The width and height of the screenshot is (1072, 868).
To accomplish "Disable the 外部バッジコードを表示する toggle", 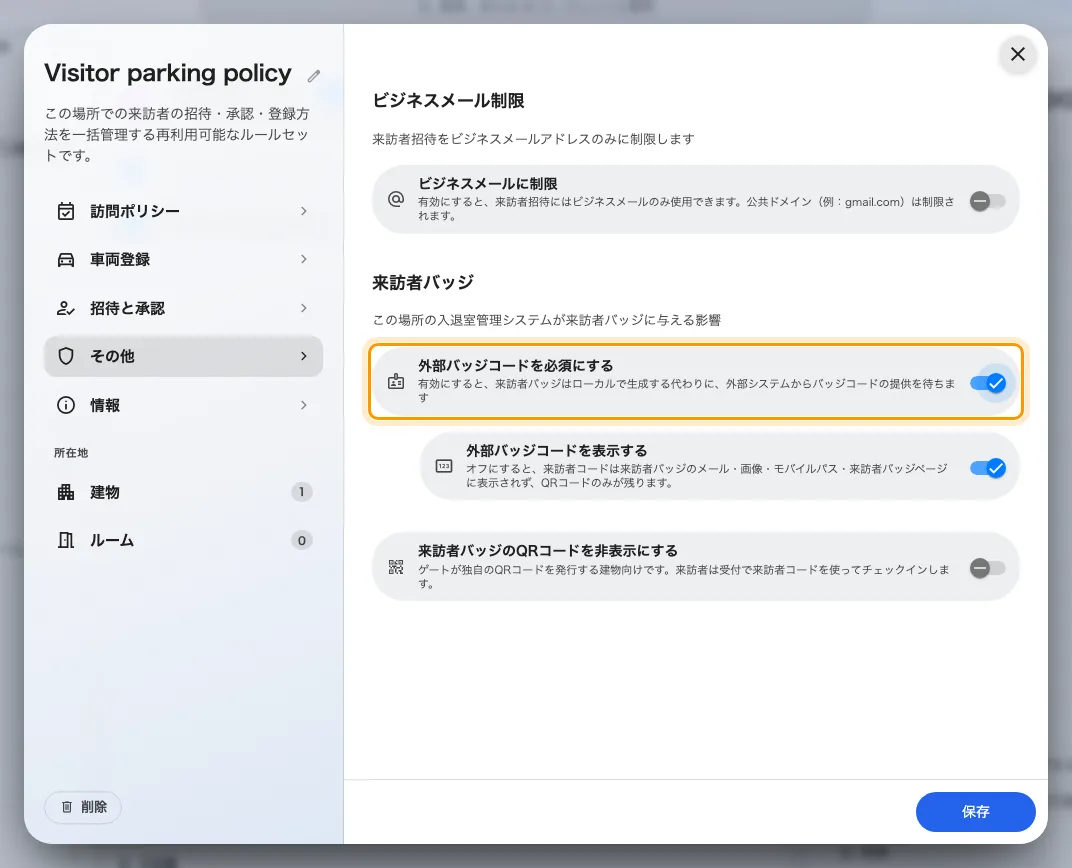I will click(x=987, y=468).
